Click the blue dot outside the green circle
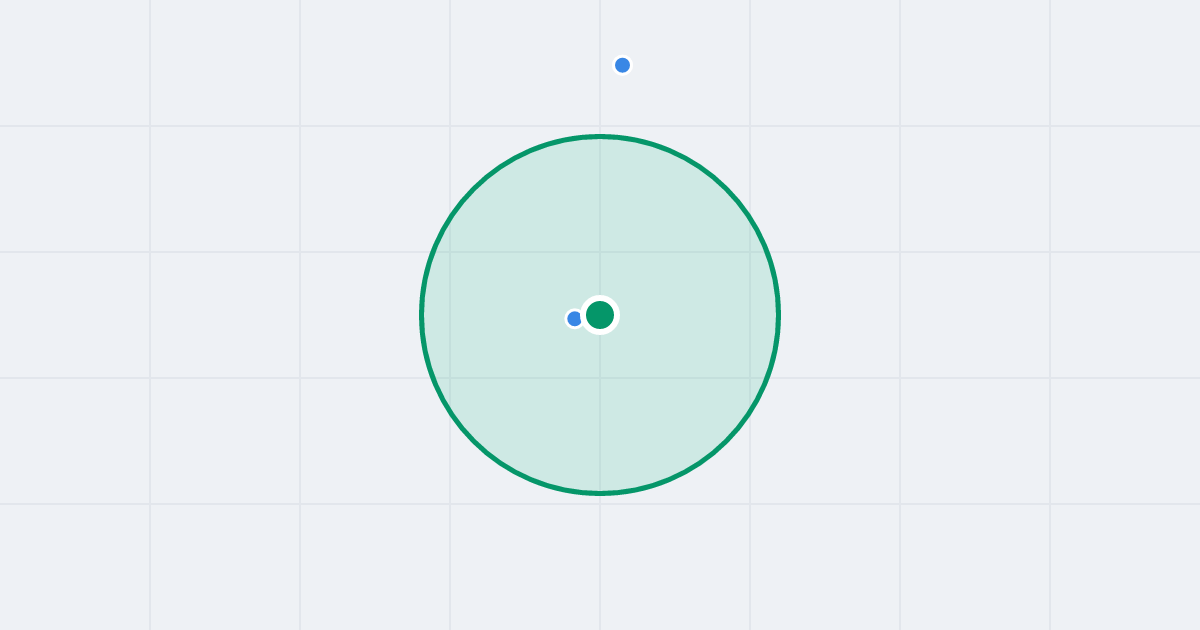This screenshot has width=1200, height=630. (622, 65)
